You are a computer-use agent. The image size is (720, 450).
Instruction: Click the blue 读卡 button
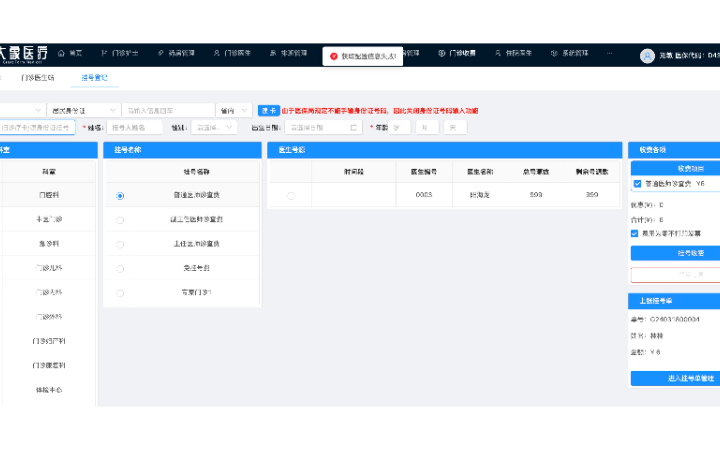(x=268, y=110)
